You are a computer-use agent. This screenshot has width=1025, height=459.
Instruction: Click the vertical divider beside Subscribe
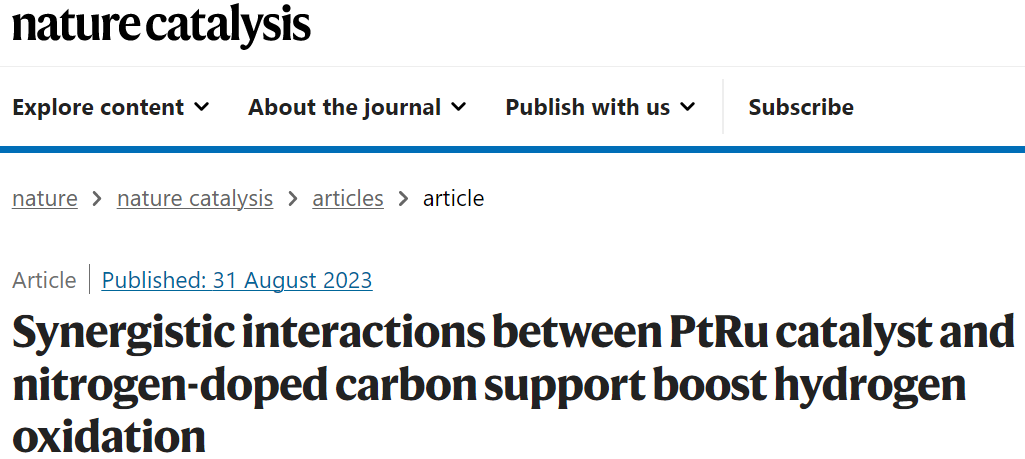coord(723,107)
